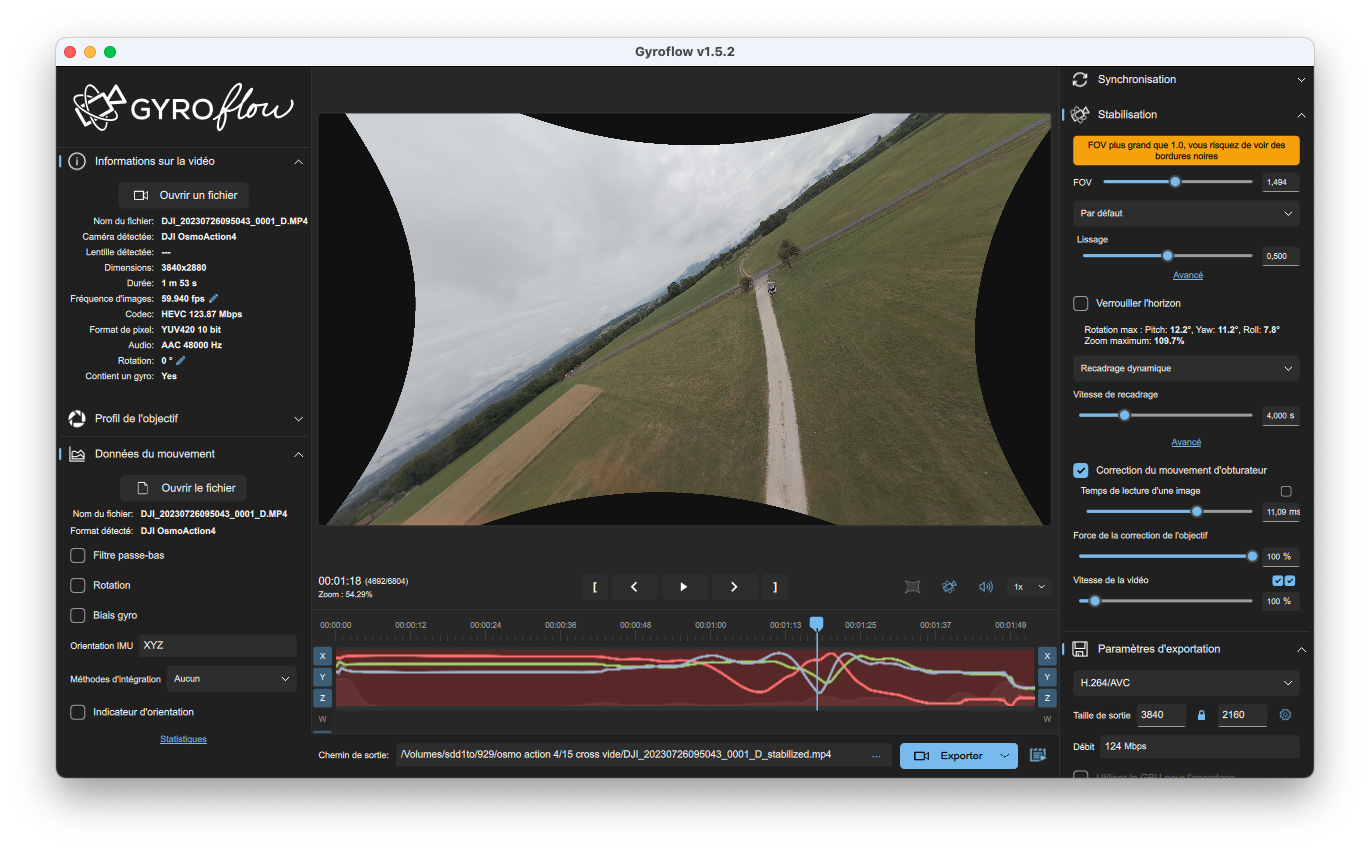The width and height of the screenshot is (1370, 852).
Task: Play the video
Action: (684, 587)
